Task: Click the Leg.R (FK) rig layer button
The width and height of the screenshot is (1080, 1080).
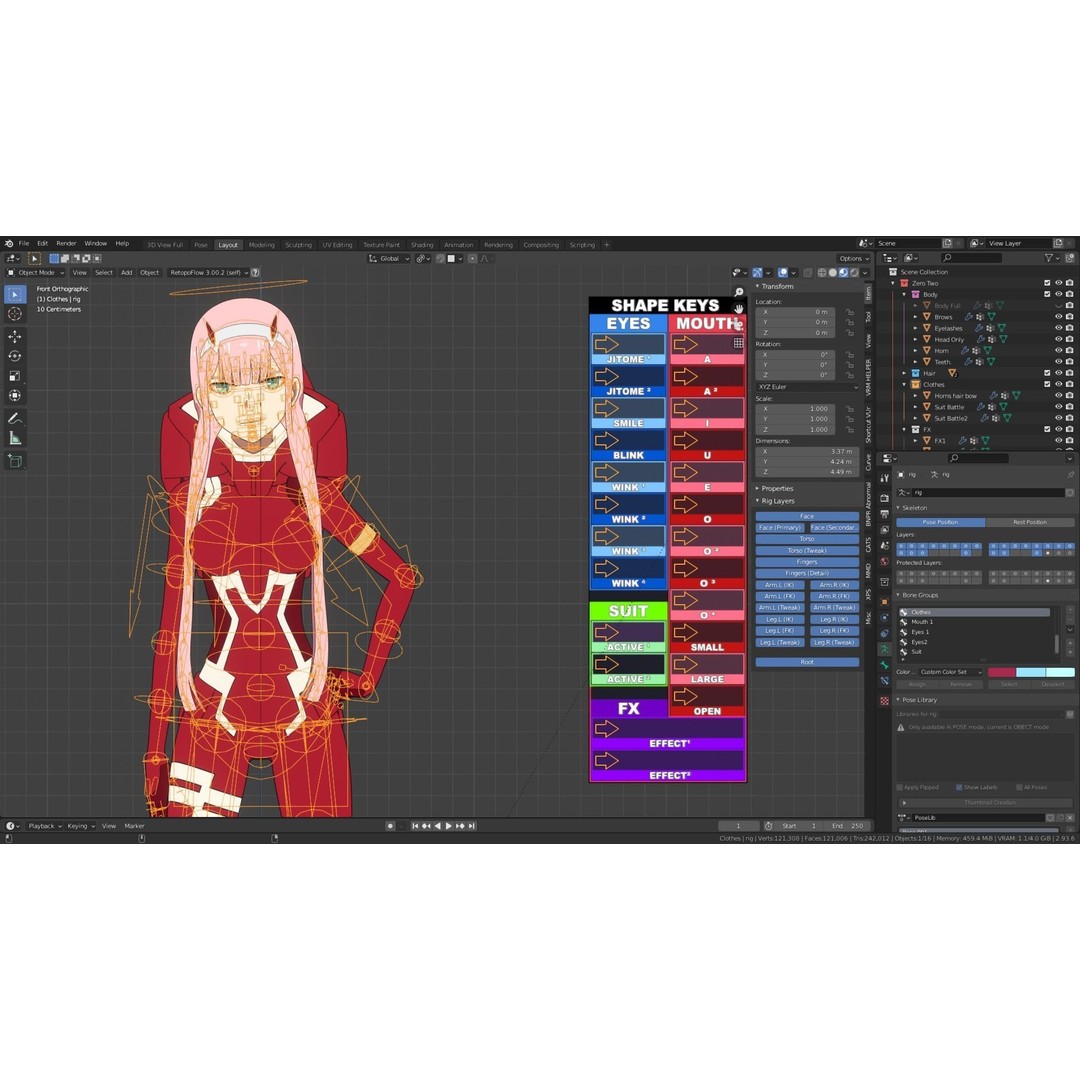Action: pyautogui.click(x=834, y=630)
